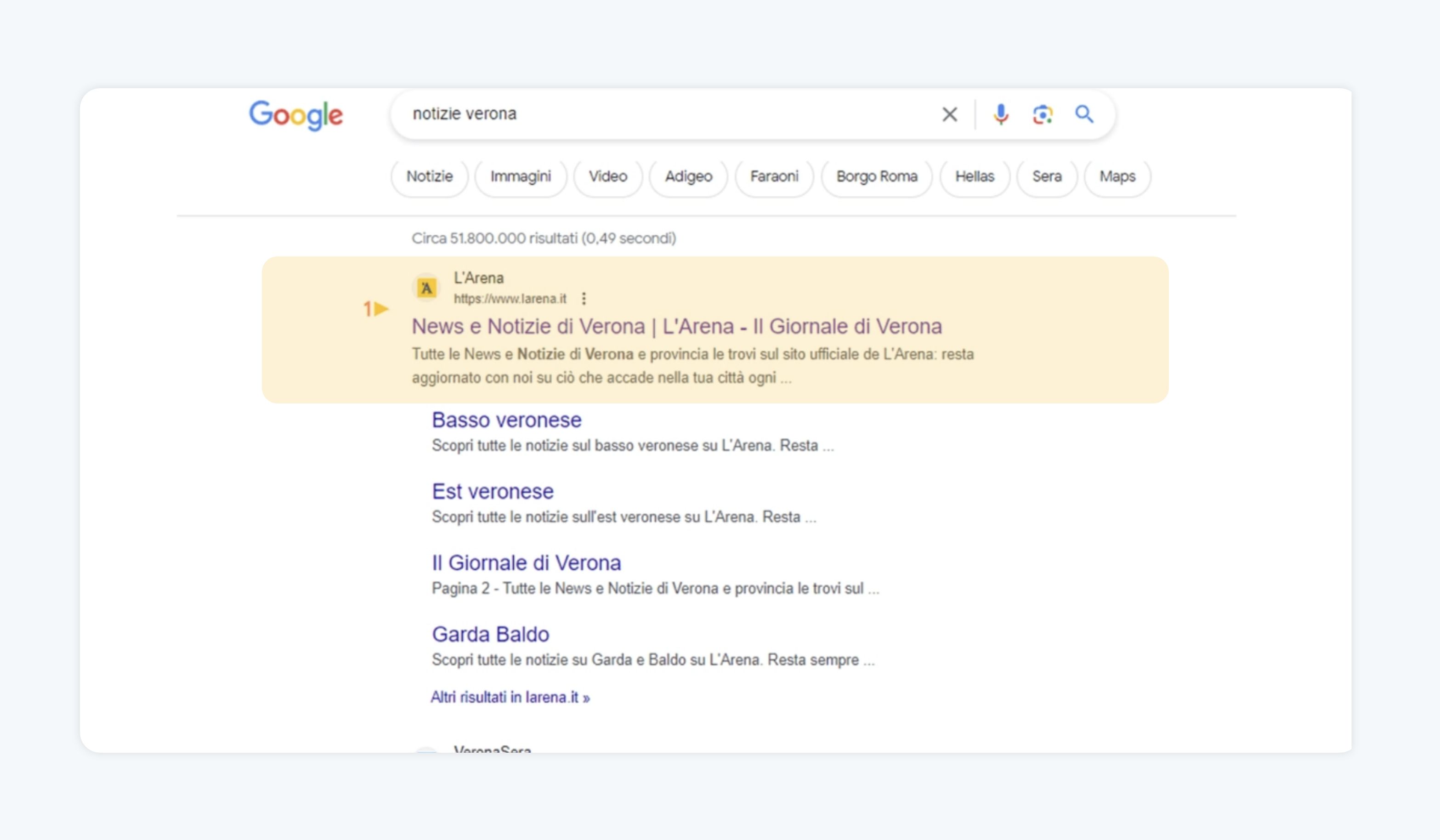Click 'Scopri tutte le notizie sul basso veronese' snippet

(x=633, y=446)
